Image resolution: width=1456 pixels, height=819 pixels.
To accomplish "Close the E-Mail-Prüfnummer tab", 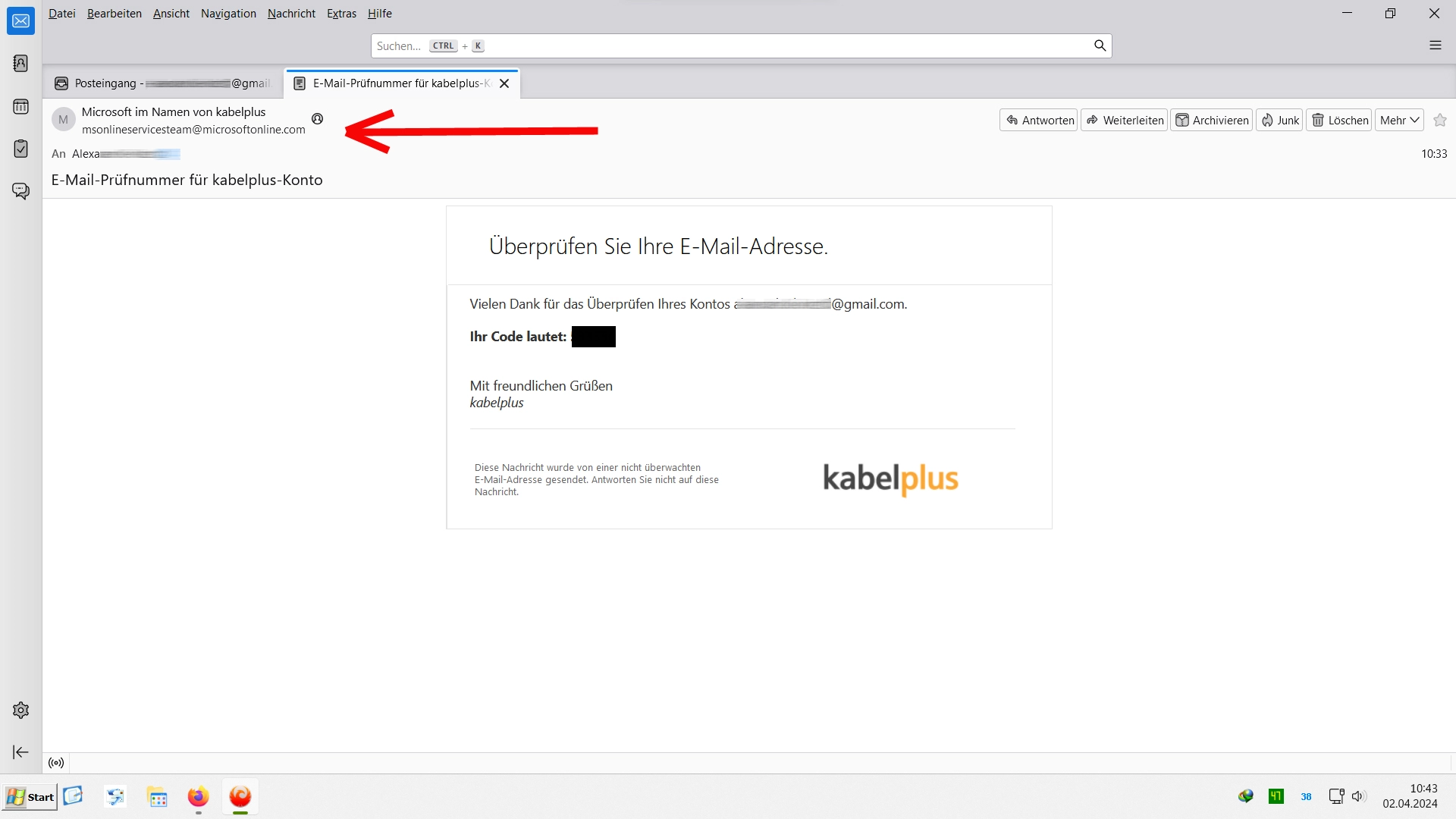I will [x=504, y=83].
